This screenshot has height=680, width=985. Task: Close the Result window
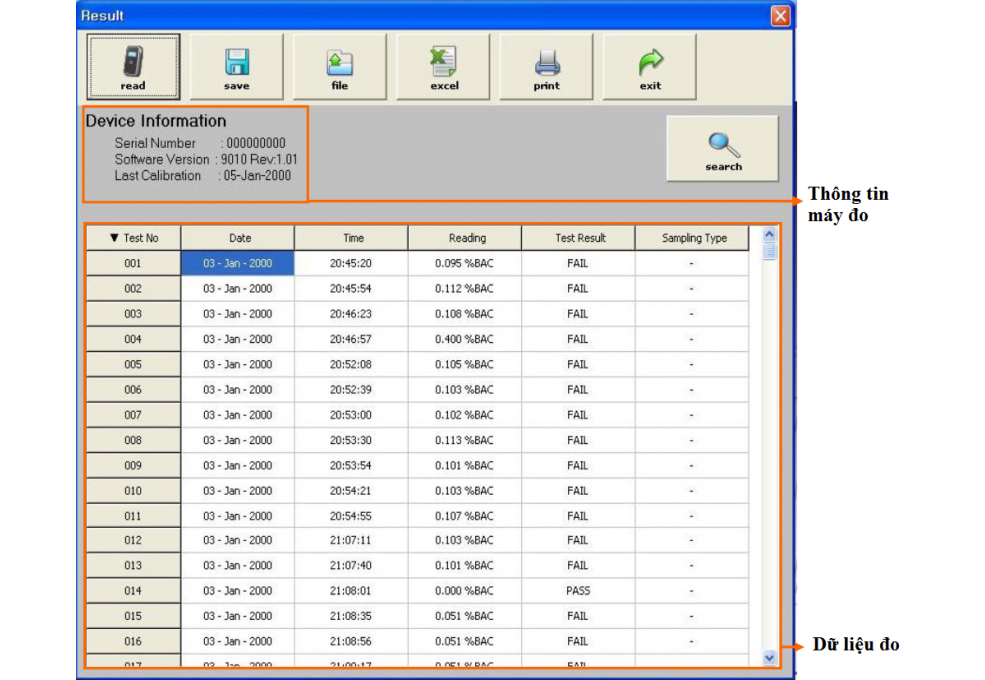point(780,16)
